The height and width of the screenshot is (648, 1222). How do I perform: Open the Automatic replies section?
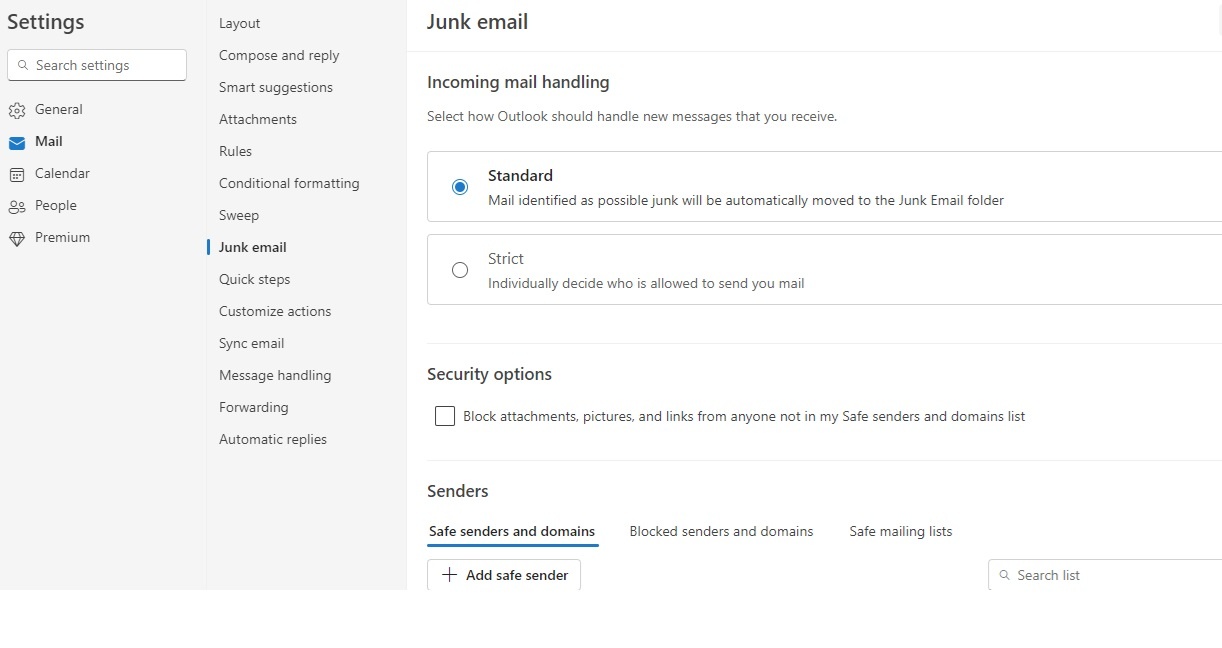[x=273, y=439]
